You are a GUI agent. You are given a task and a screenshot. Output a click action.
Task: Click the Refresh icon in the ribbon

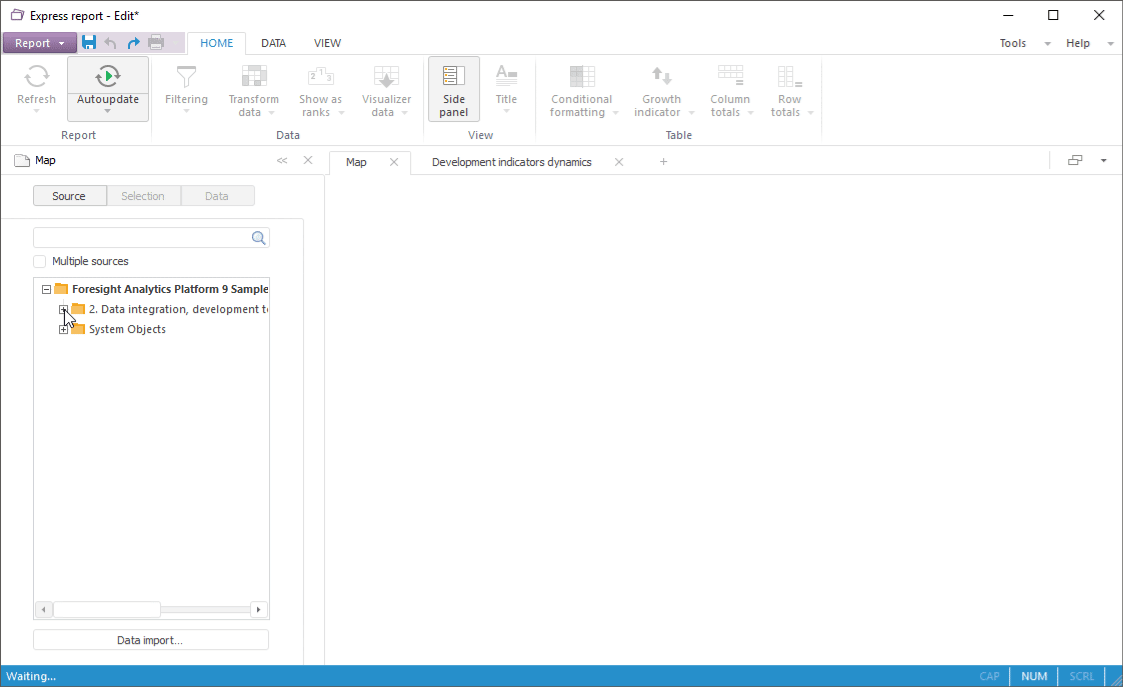(37, 76)
